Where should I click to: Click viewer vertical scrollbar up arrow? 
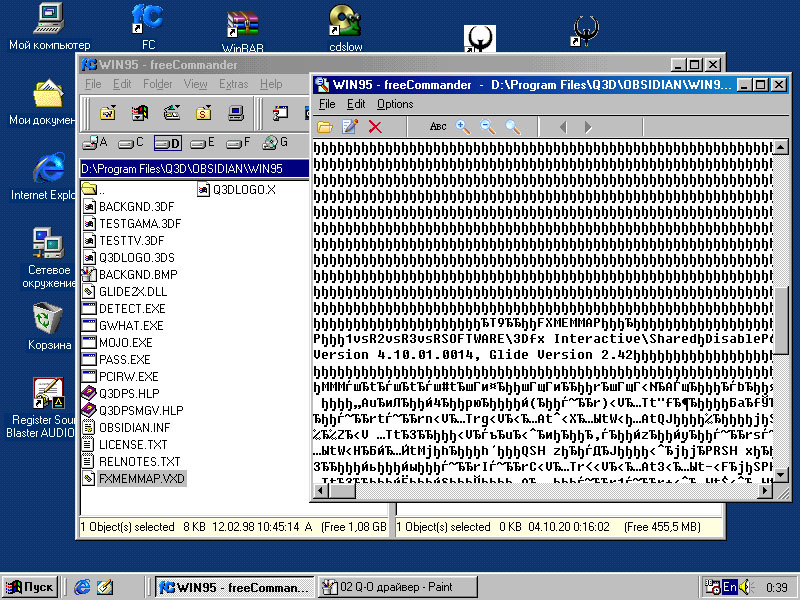781,147
